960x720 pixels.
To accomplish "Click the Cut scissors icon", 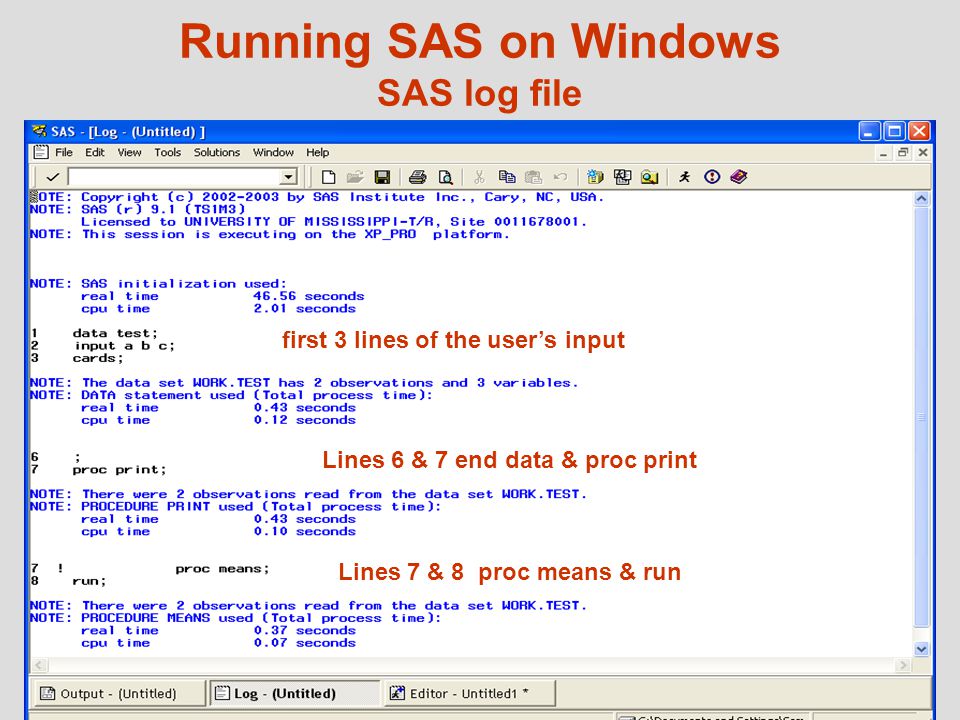I will pyautogui.click(x=479, y=178).
